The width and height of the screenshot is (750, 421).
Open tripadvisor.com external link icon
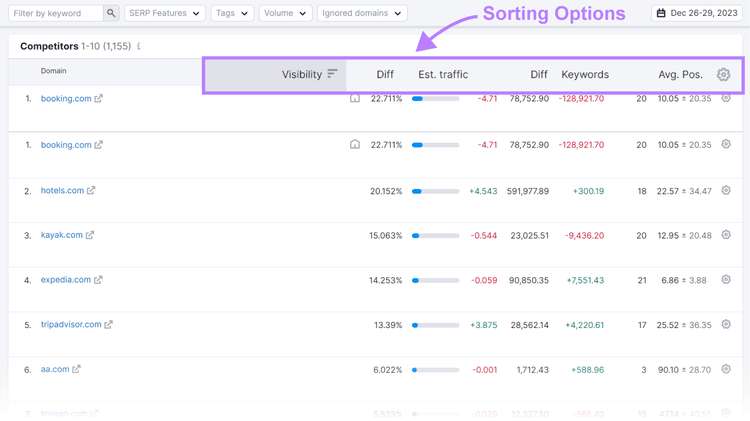109,324
